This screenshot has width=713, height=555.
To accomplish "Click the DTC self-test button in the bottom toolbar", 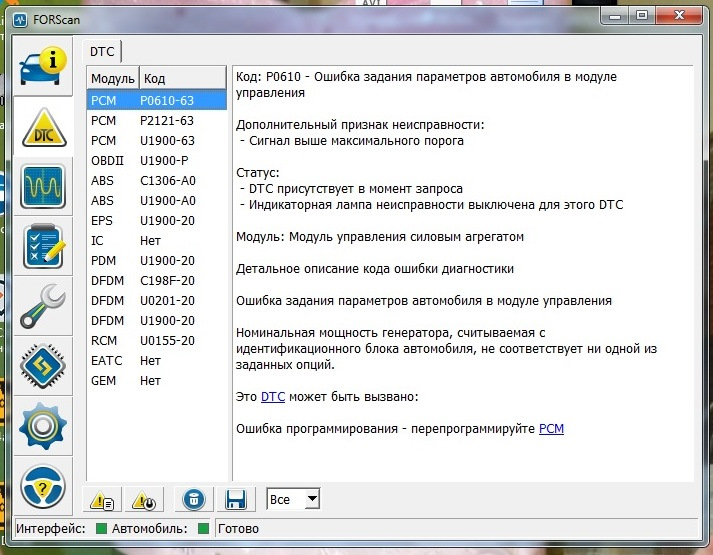I will pos(144,500).
